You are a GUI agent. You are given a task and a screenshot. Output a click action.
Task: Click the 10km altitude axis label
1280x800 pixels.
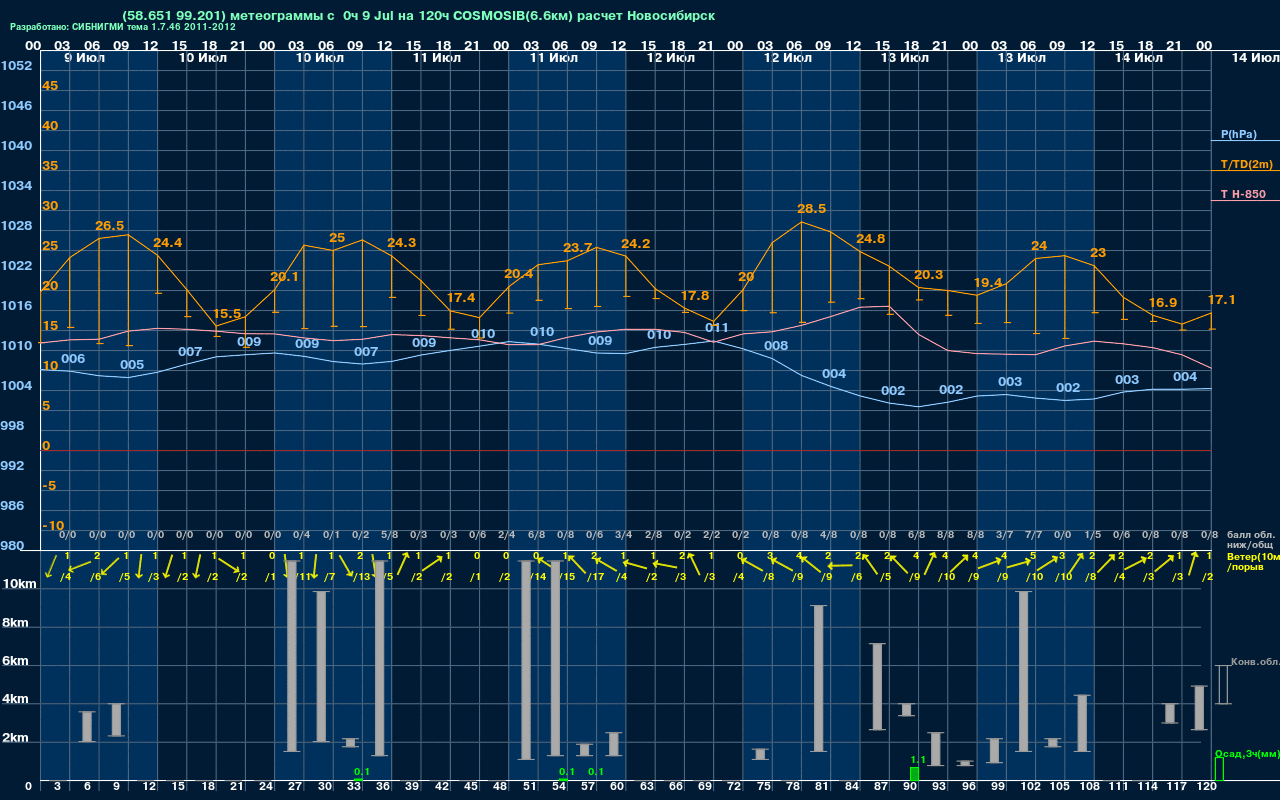(20, 584)
